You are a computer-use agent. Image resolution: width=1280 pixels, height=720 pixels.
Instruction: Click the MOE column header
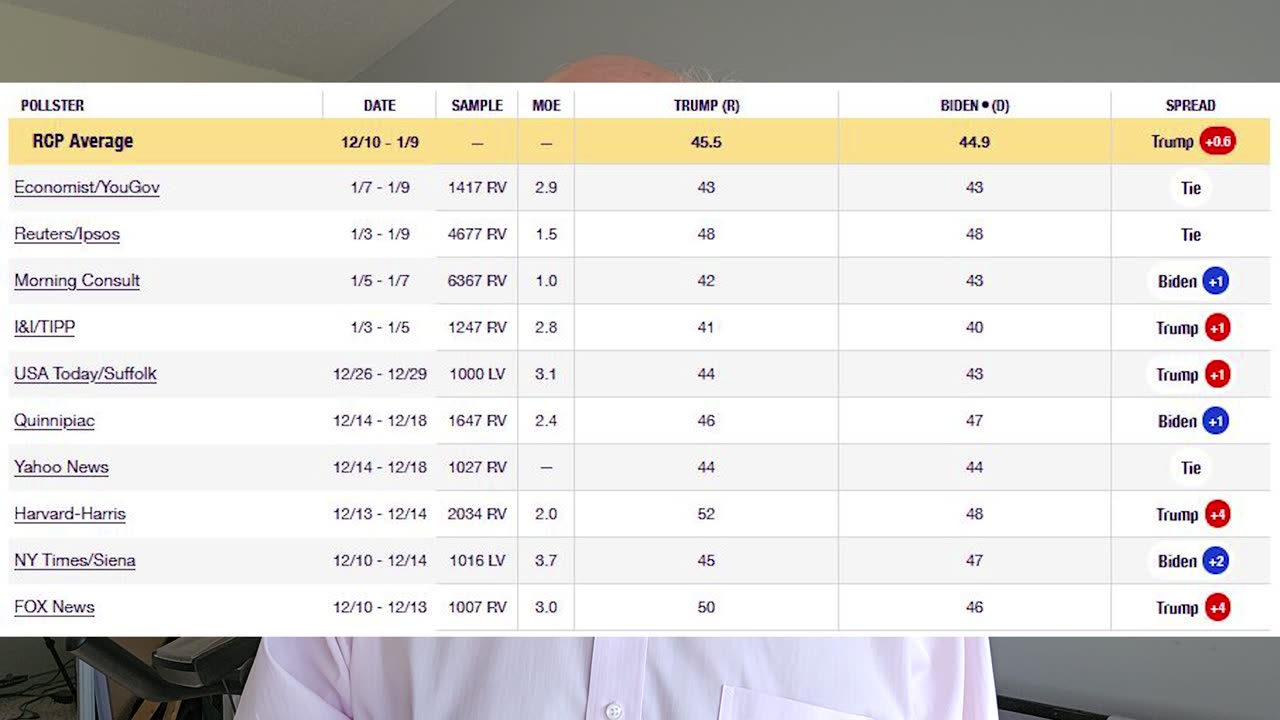546,105
